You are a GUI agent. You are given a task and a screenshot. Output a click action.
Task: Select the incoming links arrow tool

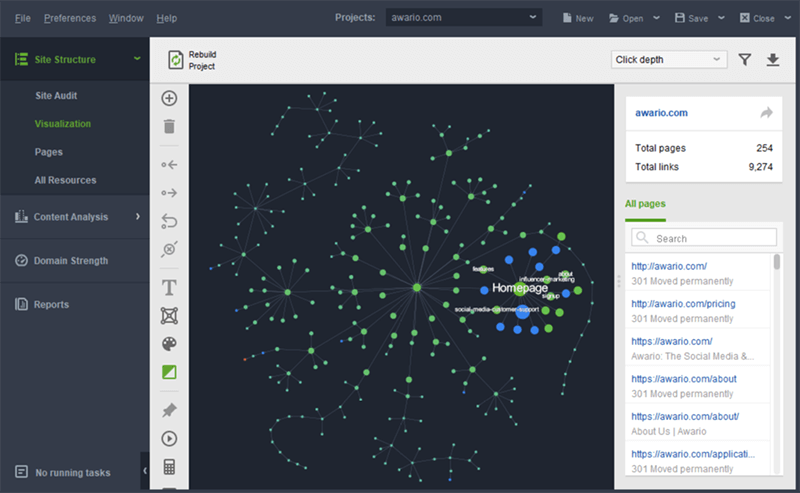[169, 165]
